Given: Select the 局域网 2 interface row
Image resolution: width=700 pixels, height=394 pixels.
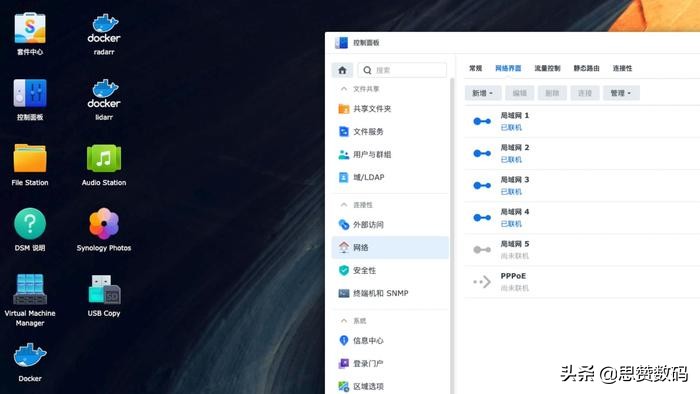Looking at the screenshot, I should coord(582,153).
